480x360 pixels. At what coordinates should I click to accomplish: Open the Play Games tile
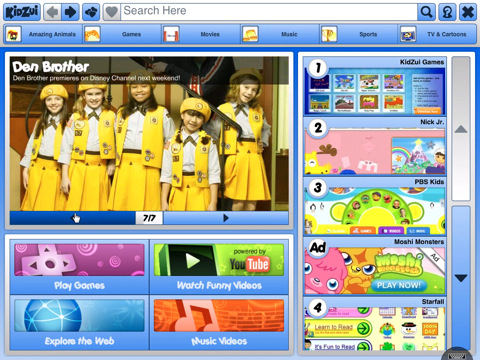click(79, 267)
